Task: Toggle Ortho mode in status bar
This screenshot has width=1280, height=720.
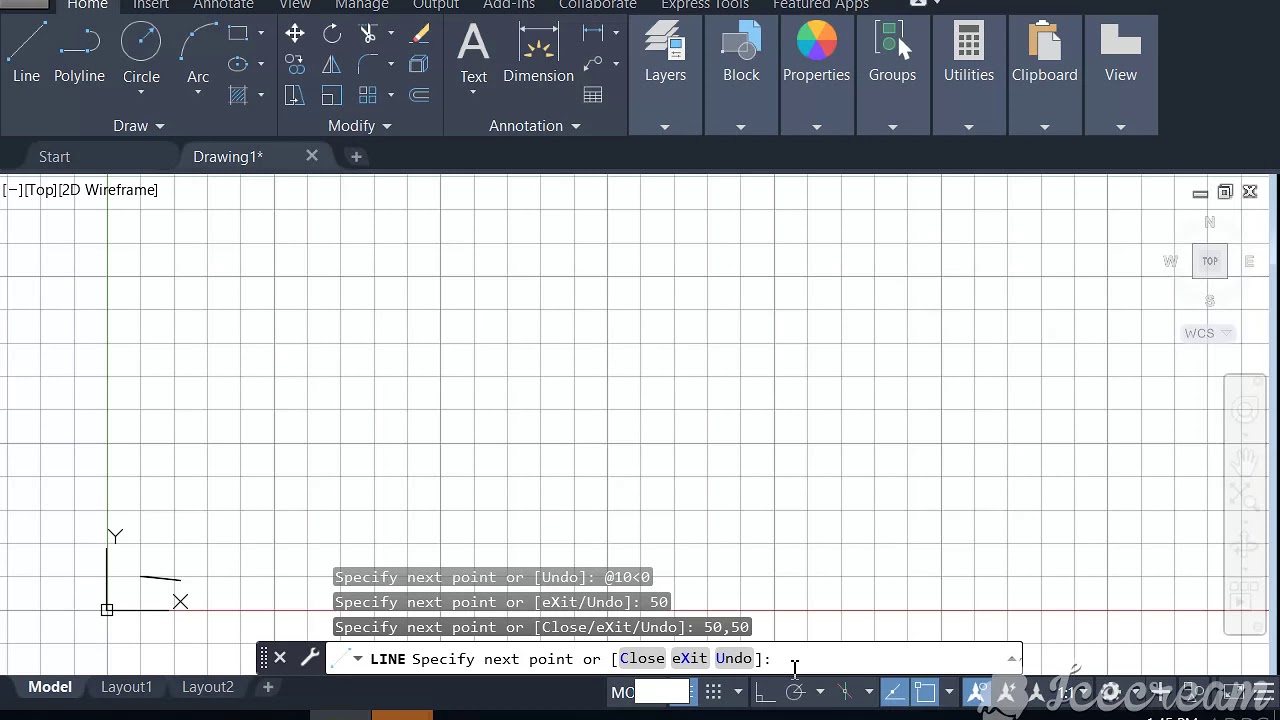Action: (x=764, y=691)
